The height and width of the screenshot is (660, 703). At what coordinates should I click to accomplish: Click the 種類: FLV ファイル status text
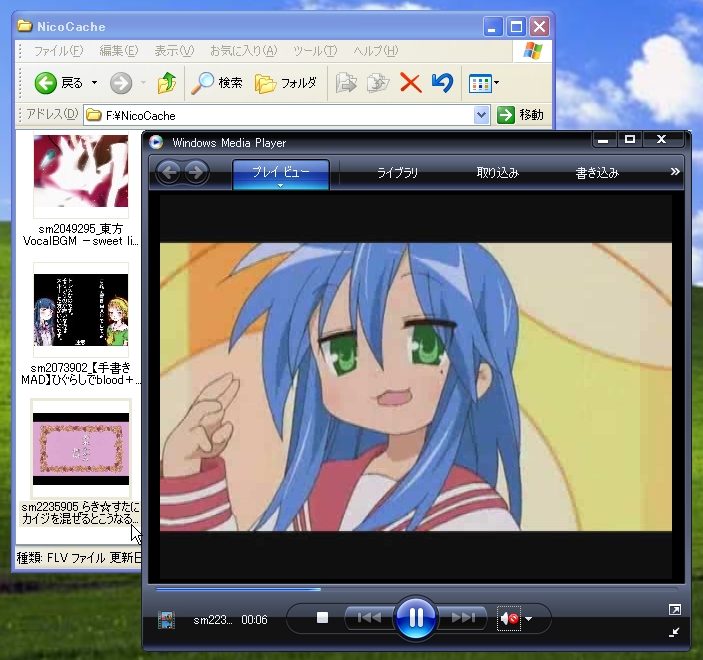point(61,557)
